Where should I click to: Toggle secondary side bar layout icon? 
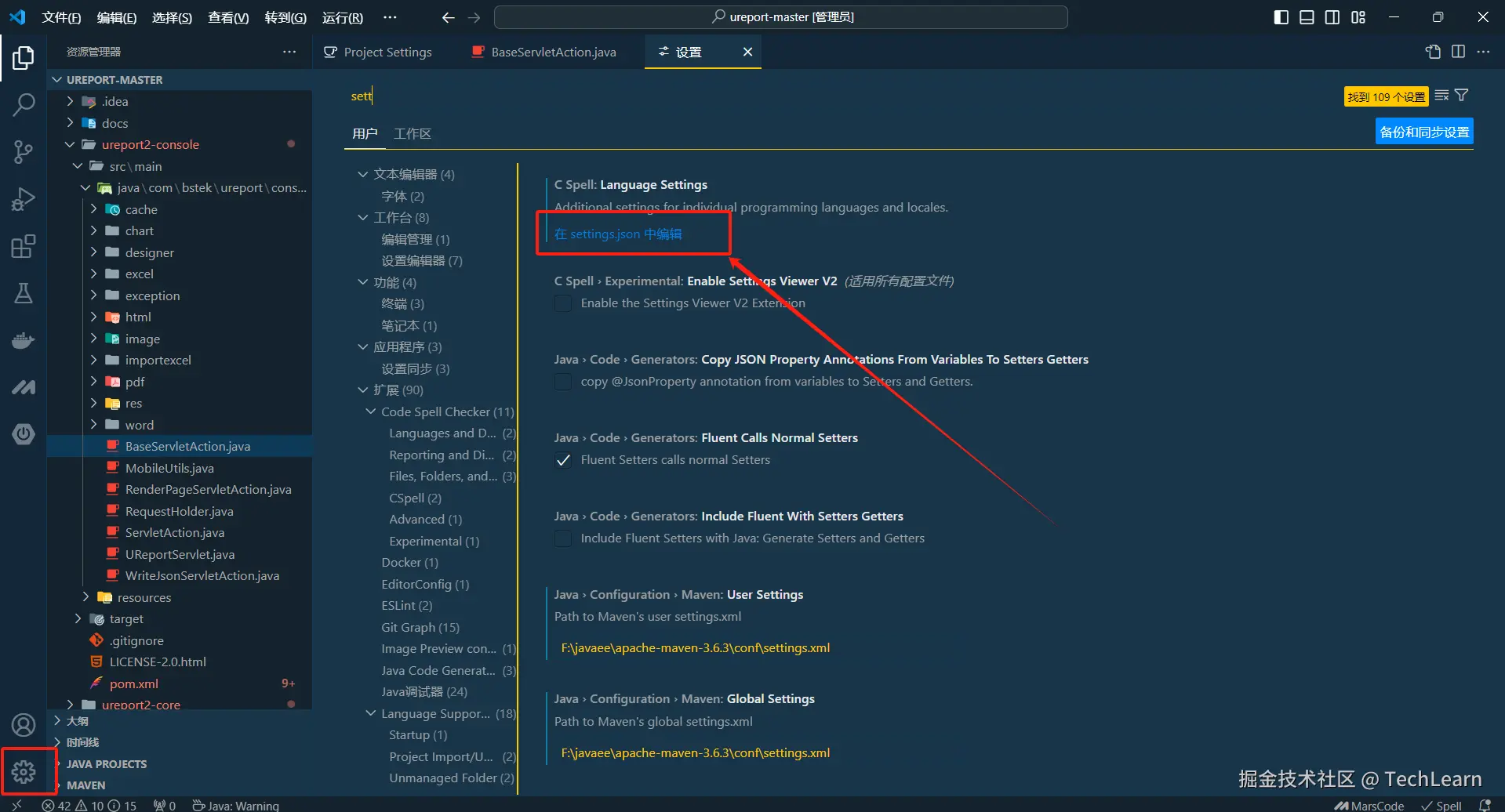tap(1332, 17)
